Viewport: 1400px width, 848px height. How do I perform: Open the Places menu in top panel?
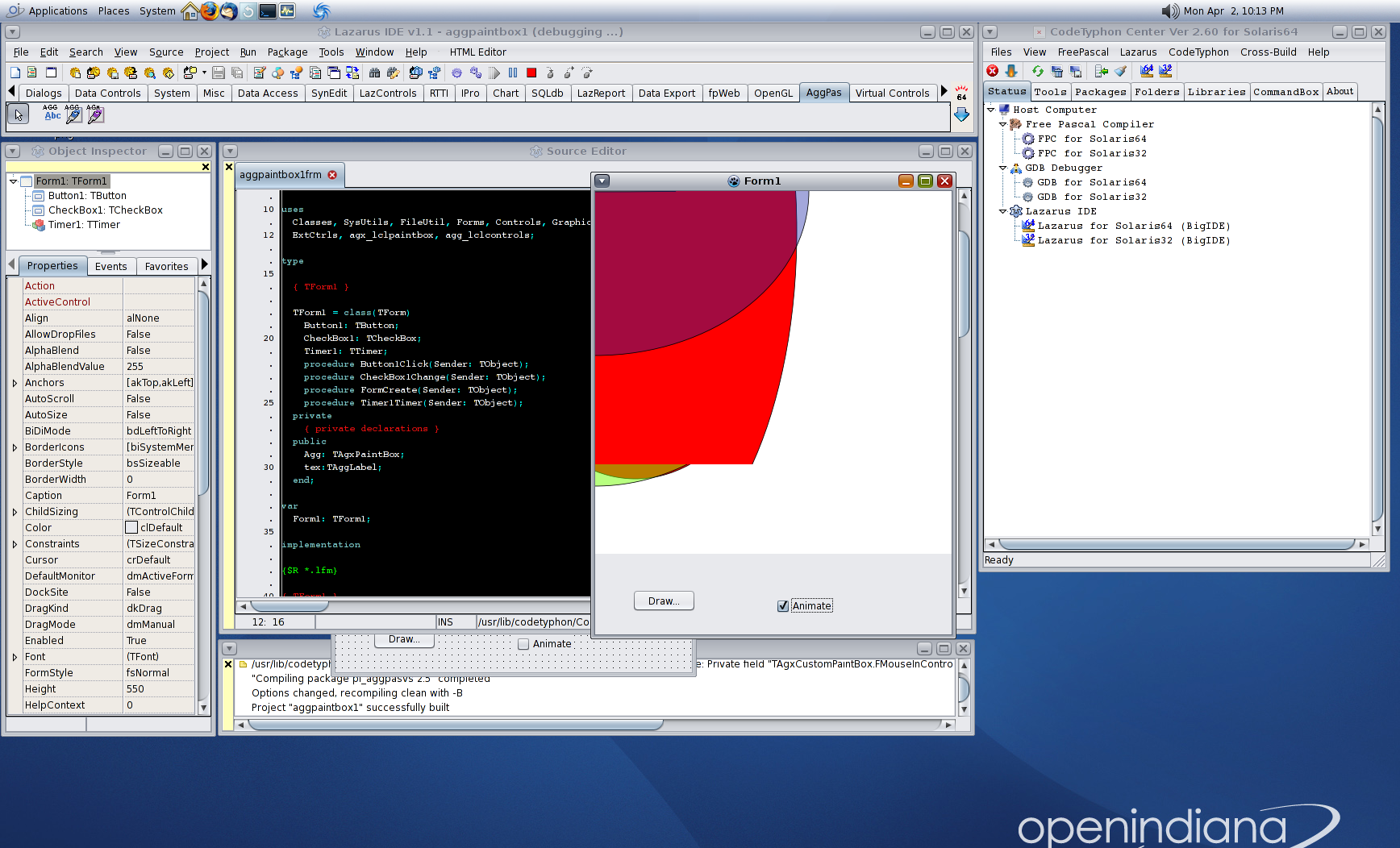[x=114, y=11]
